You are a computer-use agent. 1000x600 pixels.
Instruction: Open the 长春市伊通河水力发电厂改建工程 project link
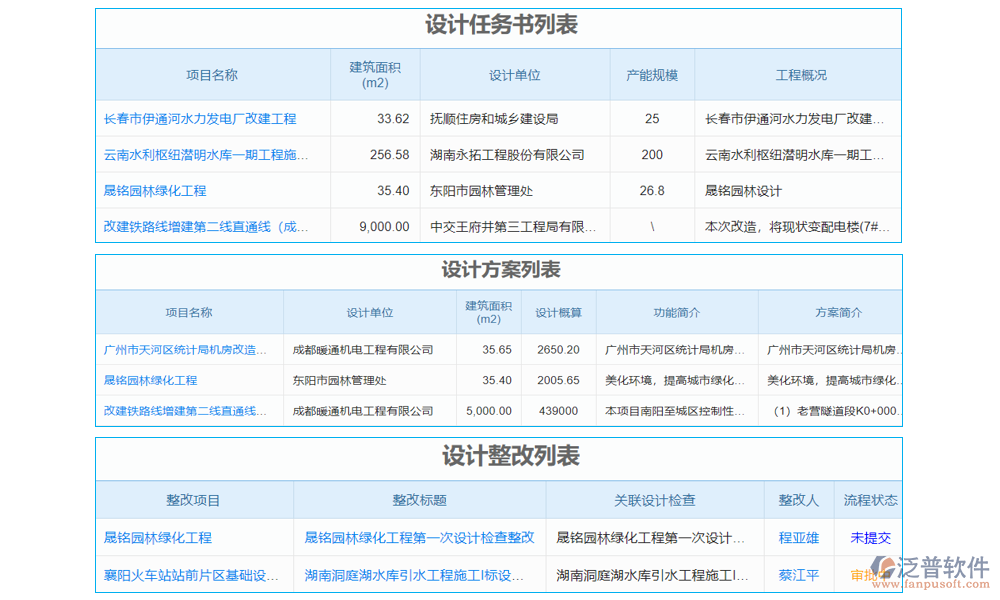pos(199,119)
